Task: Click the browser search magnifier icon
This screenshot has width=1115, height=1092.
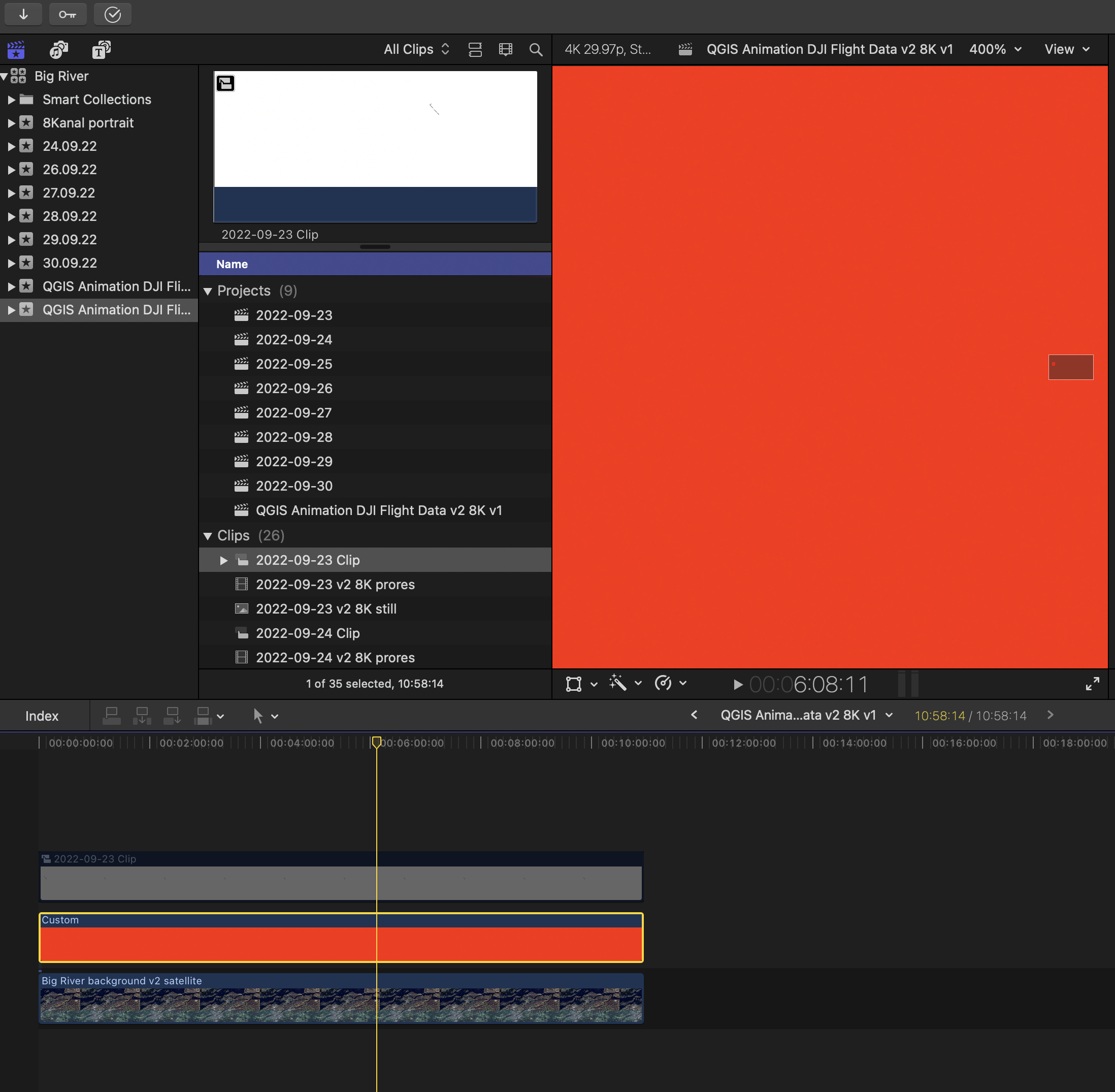Action: pyautogui.click(x=536, y=50)
